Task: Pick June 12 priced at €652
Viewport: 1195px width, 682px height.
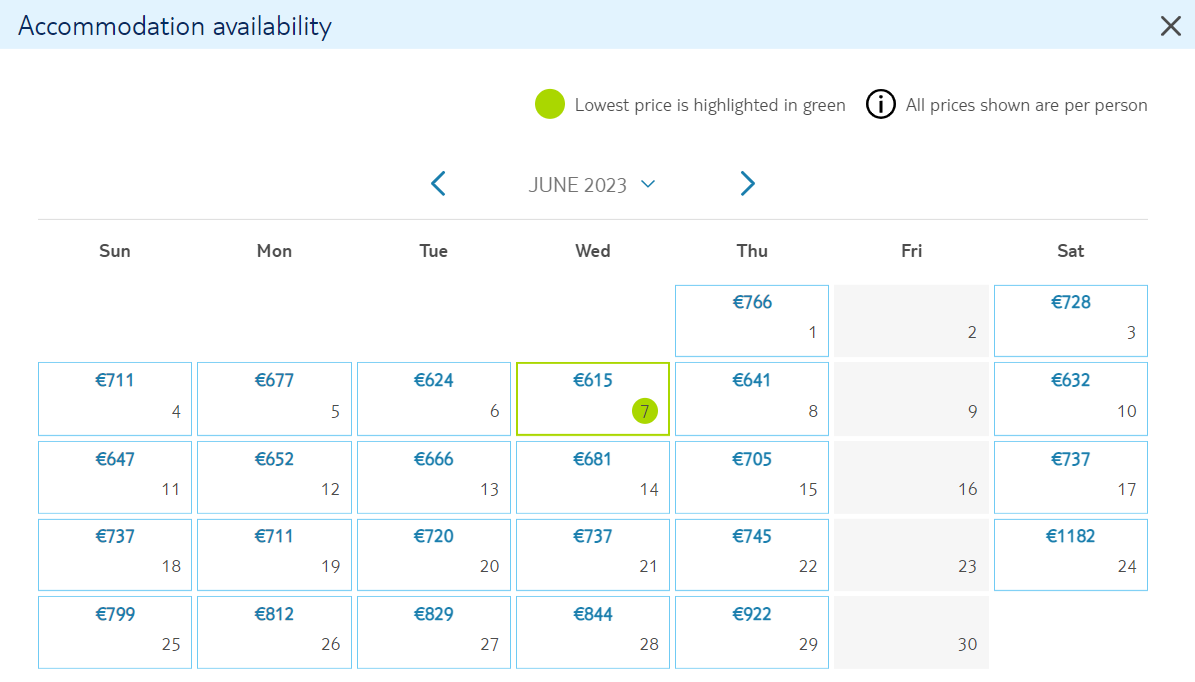Action: [x=274, y=478]
